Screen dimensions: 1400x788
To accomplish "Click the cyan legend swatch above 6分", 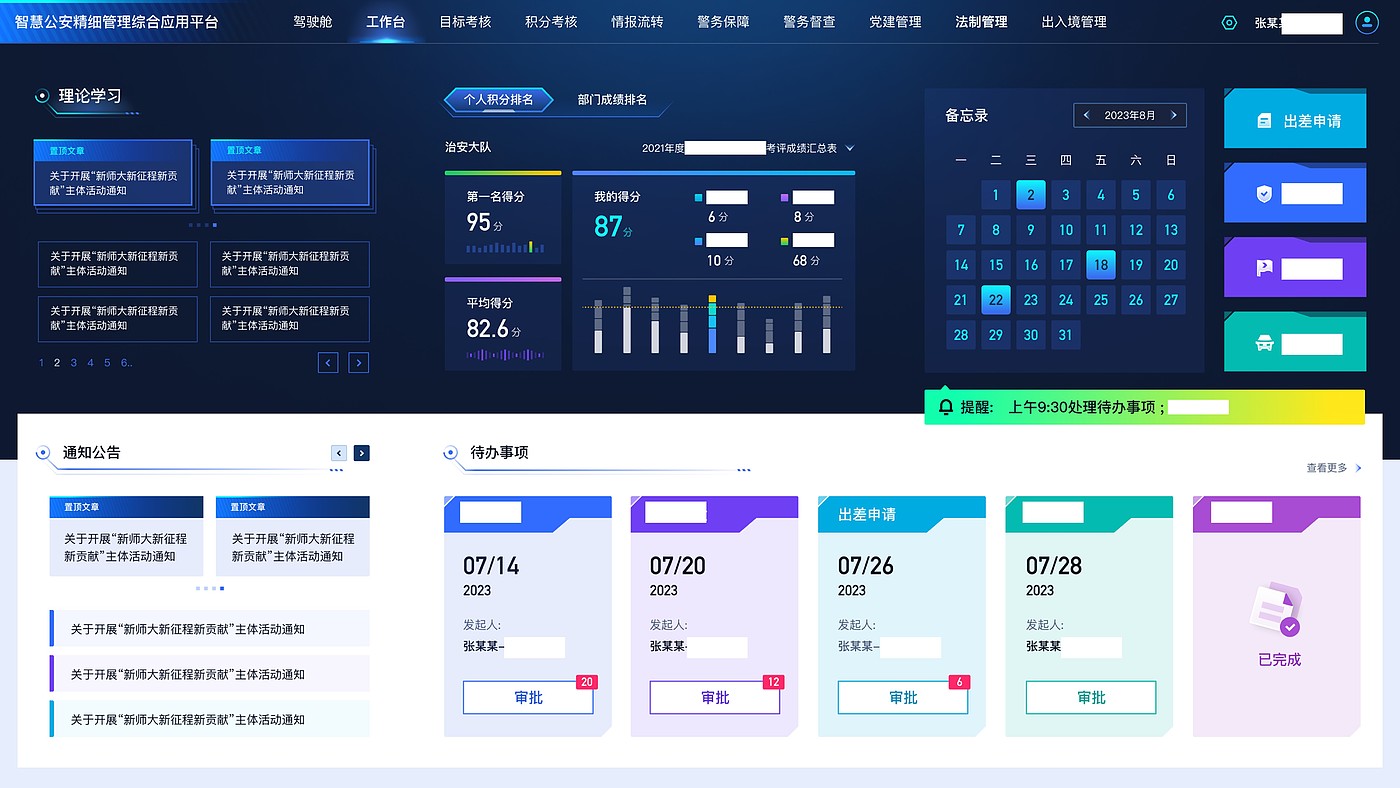I will pyautogui.click(x=699, y=198).
